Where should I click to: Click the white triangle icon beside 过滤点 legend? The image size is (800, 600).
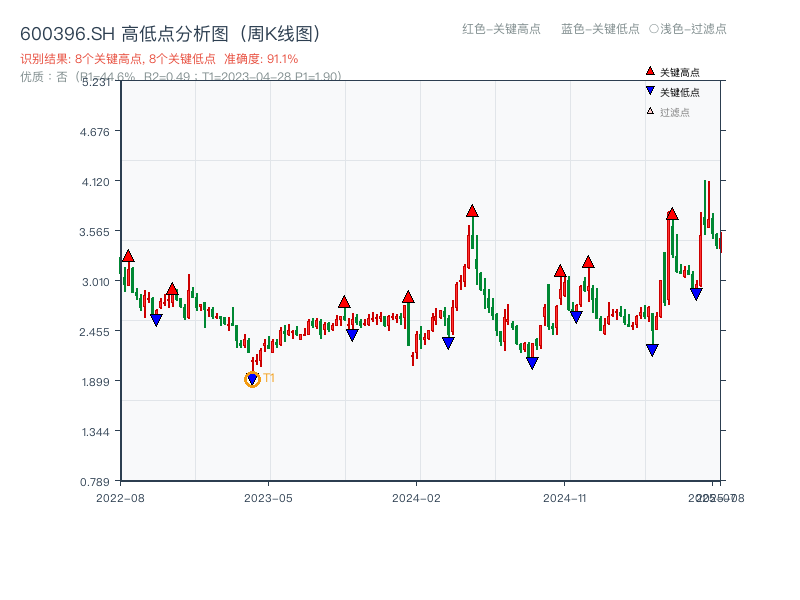tap(650, 111)
